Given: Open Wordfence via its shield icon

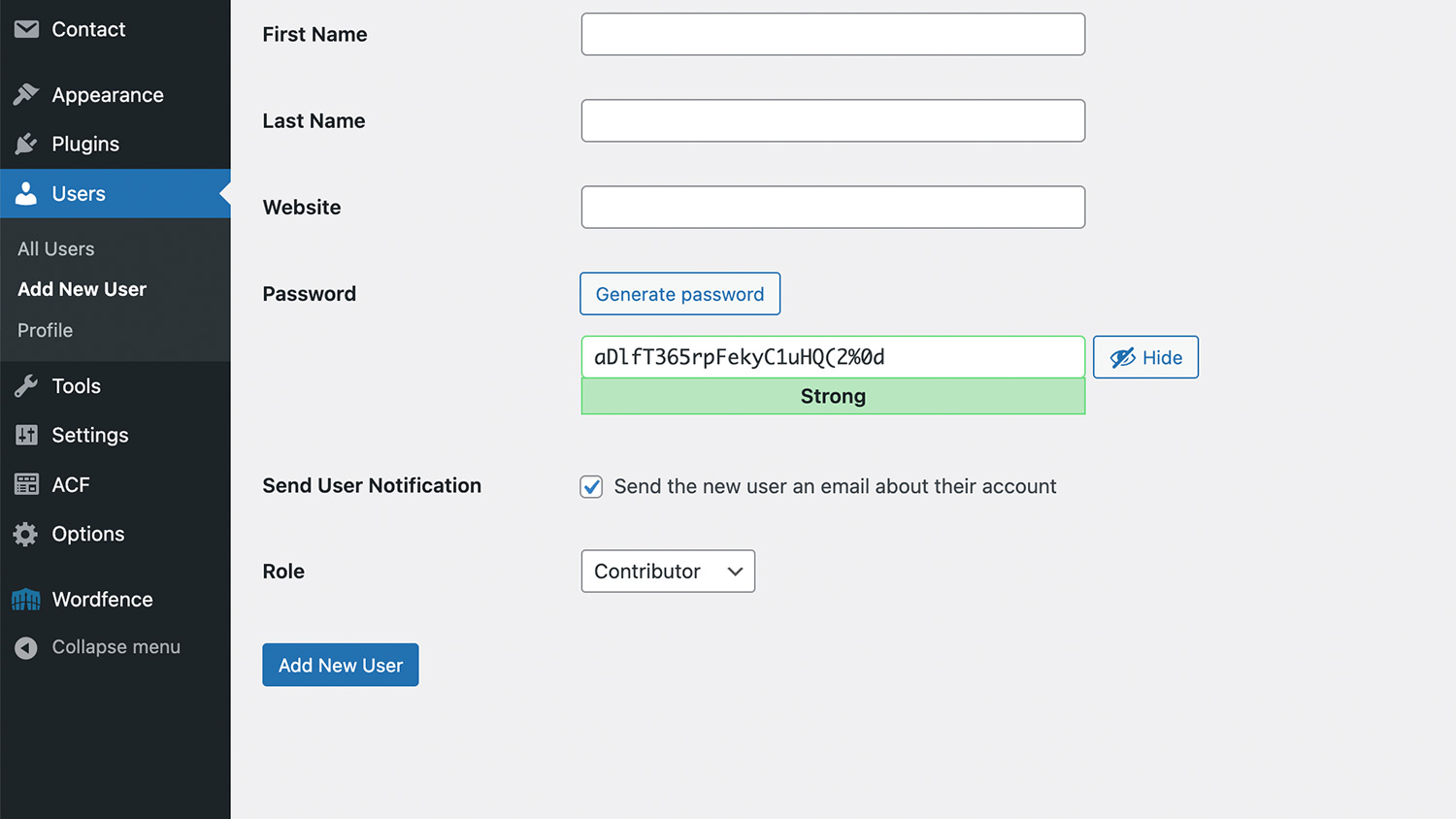Looking at the screenshot, I should point(26,600).
